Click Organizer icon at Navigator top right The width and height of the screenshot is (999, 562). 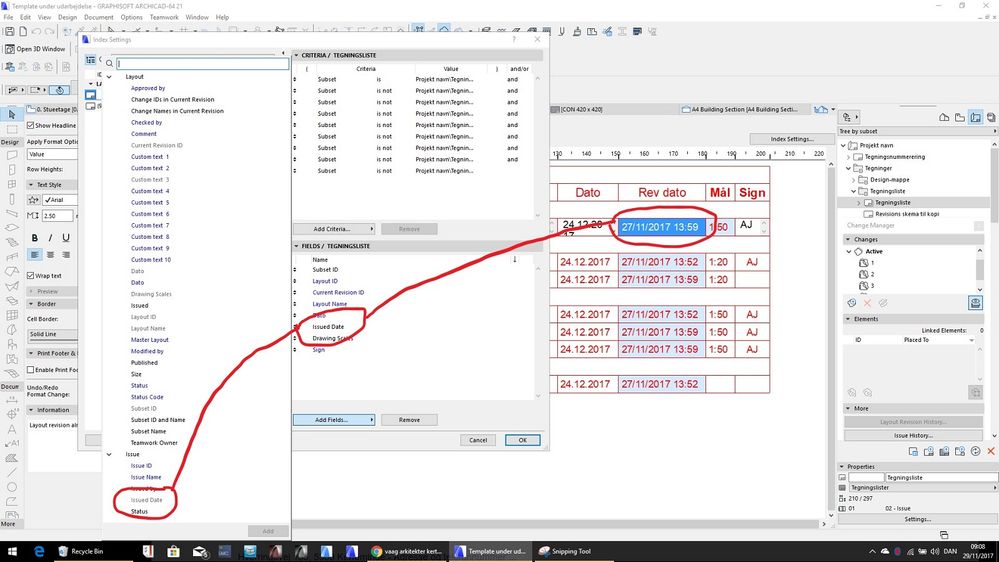pyautogui.click(x=991, y=117)
